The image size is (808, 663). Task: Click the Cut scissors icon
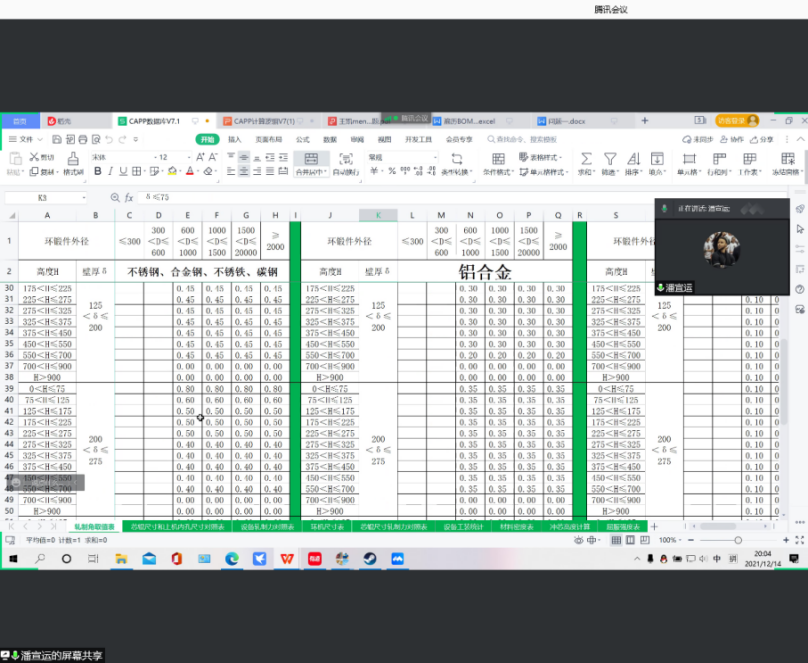click(34, 157)
